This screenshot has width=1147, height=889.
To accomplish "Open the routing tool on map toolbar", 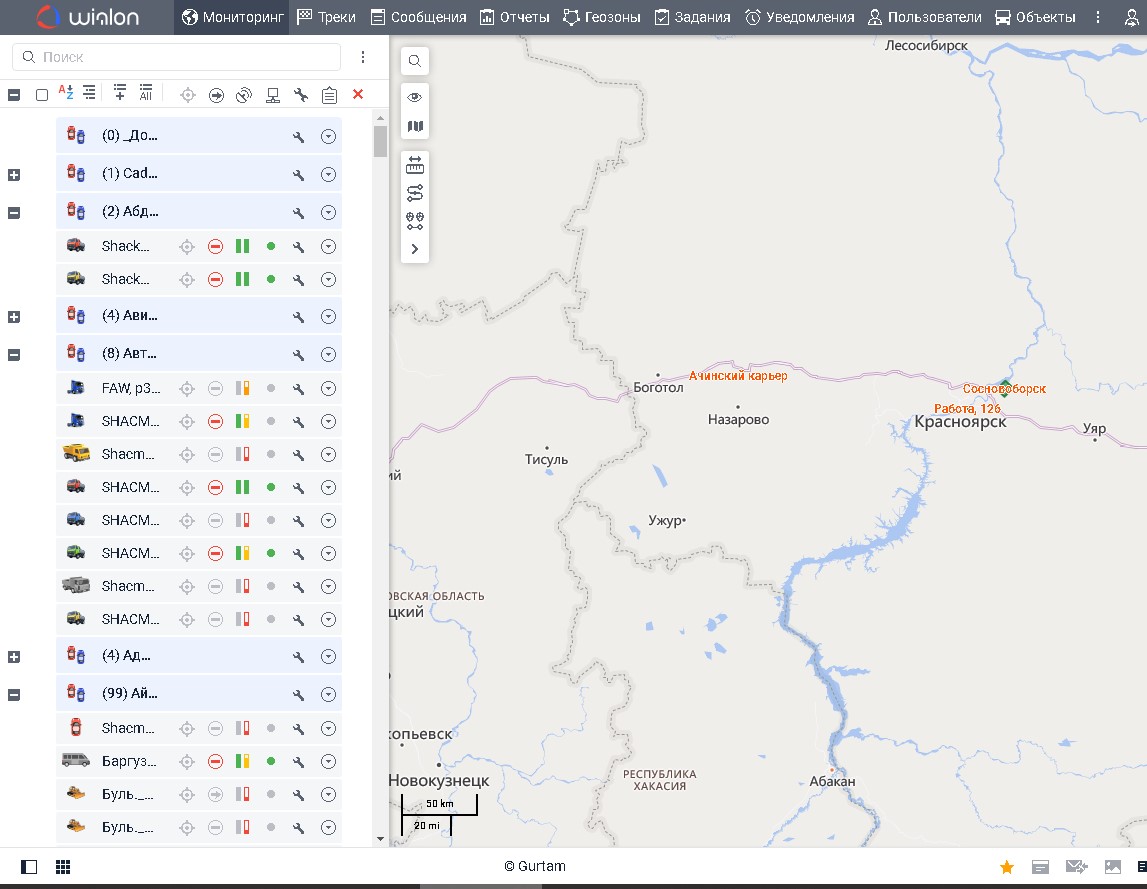I will [x=414, y=193].
